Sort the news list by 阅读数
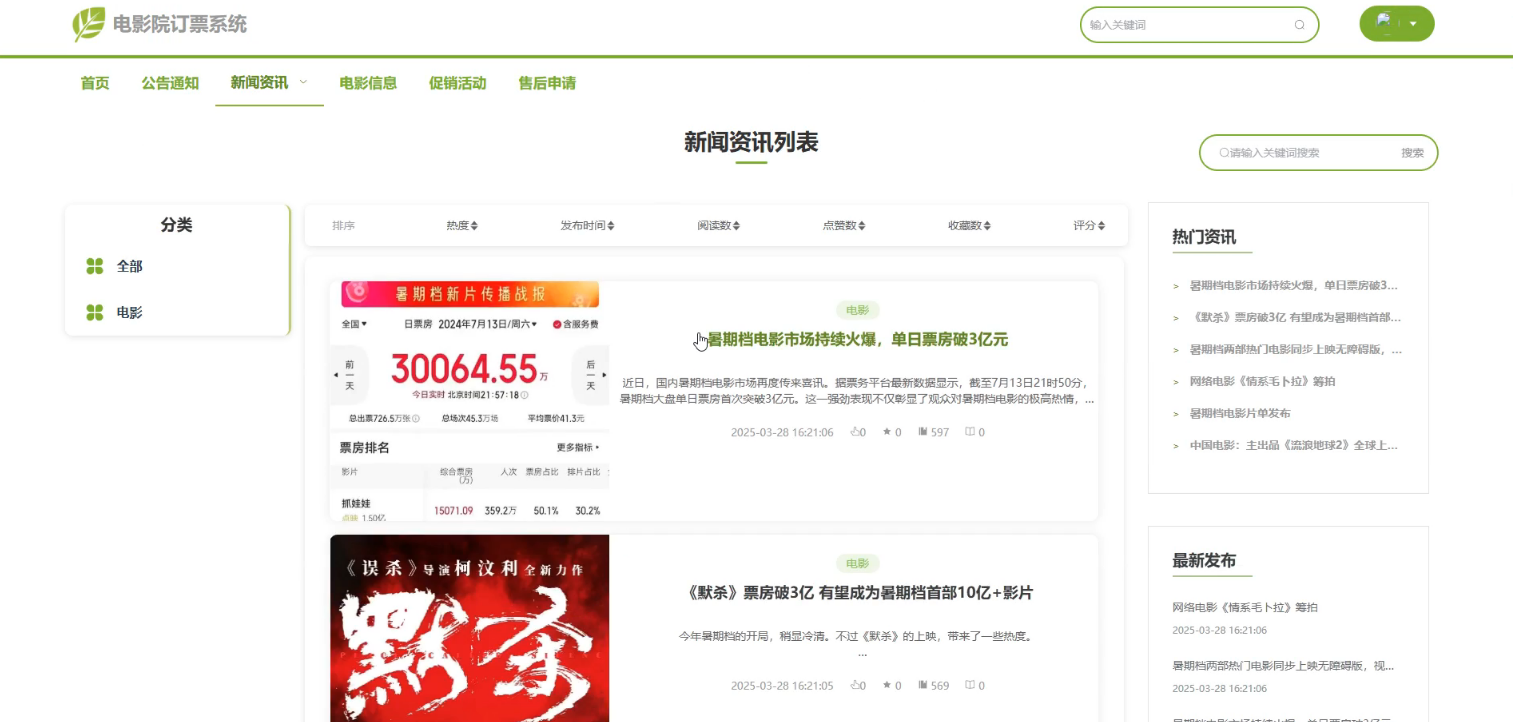Screen dimensions: 1513x722 718,226
